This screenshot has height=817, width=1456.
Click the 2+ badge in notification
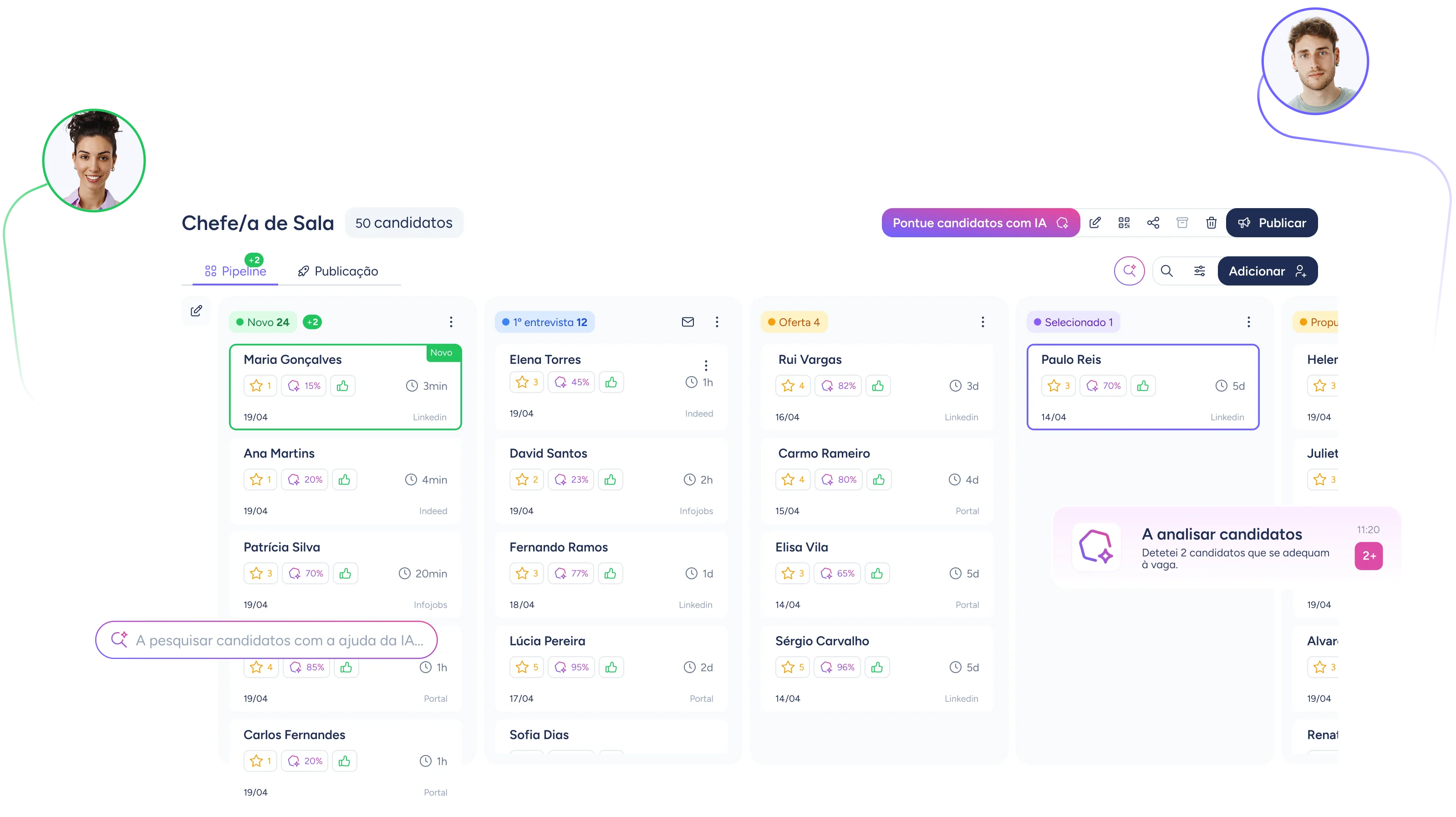1369,556
